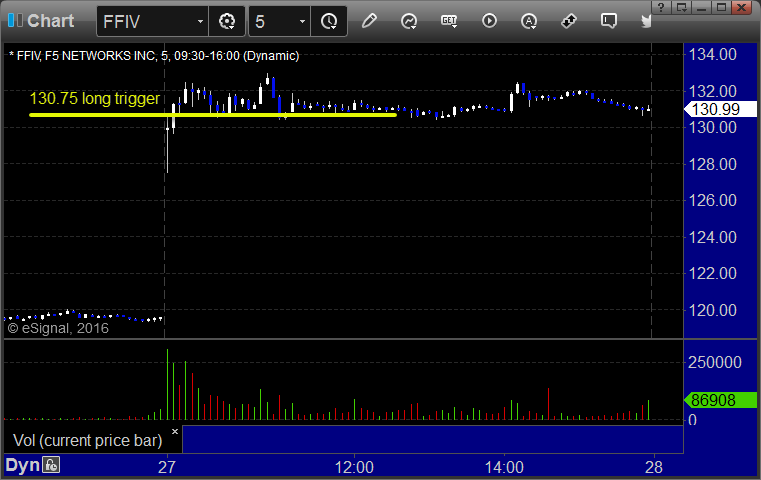The width and height of the screenshot is (761, 480).
Task: Open the chat comment bubble icon
Action: [609, 21]
